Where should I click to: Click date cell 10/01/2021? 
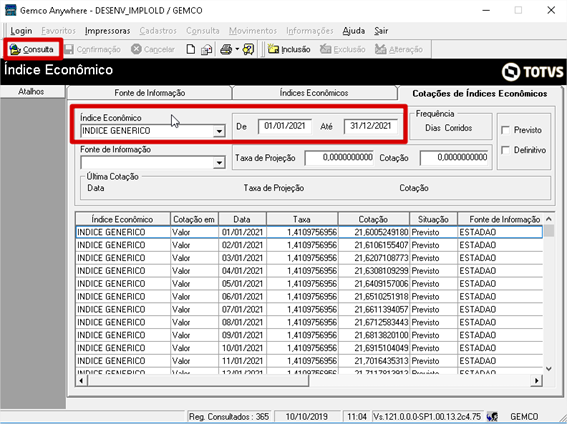point(242,348)
